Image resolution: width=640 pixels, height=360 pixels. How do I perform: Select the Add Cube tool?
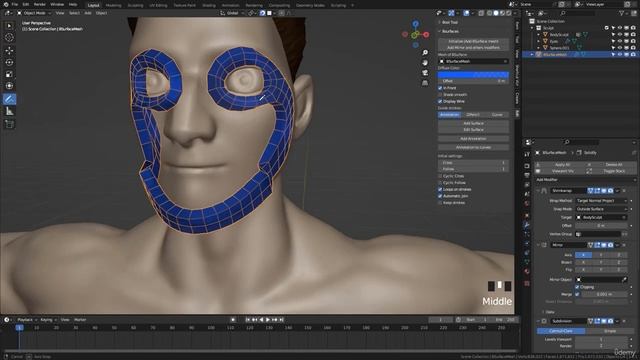(x=9, y=124)
